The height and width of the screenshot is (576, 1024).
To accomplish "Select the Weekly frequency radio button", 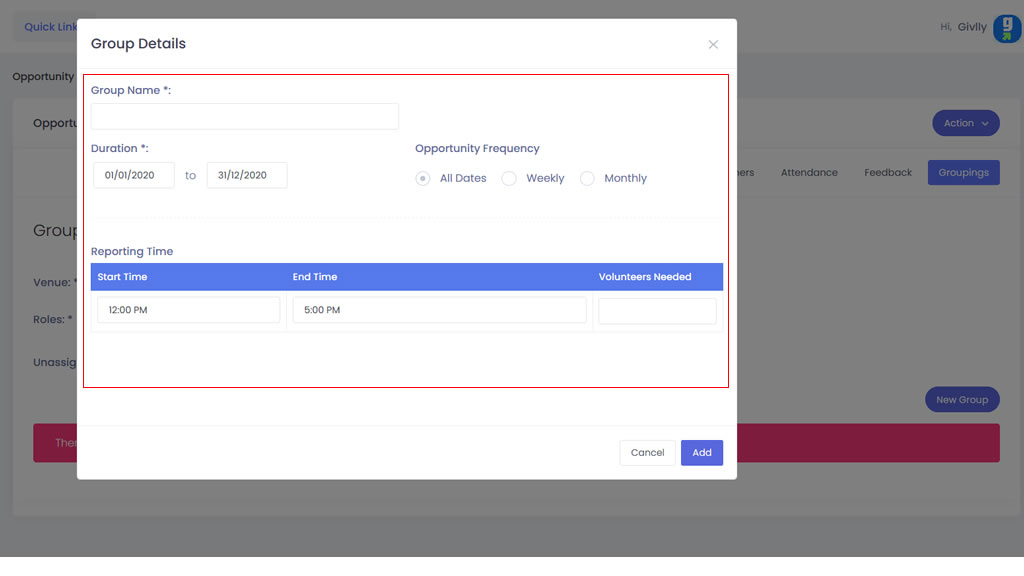I will pyautogui.click(x=509, y=178).
